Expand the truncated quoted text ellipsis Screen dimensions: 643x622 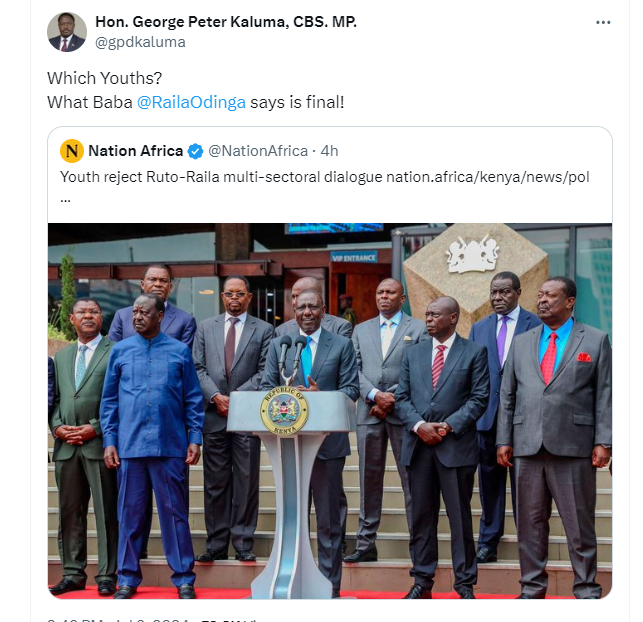(65, 197)
